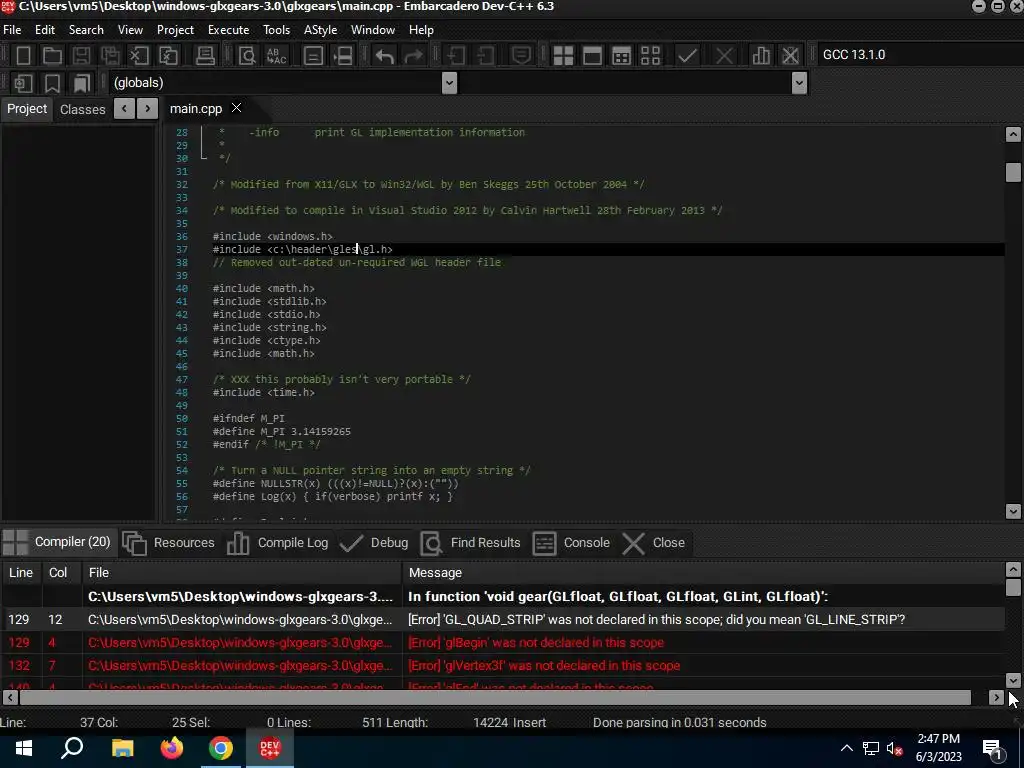This screenshot has width=1024, height=768.
Task: Open Windows Start menu
Action: point(24,748)
